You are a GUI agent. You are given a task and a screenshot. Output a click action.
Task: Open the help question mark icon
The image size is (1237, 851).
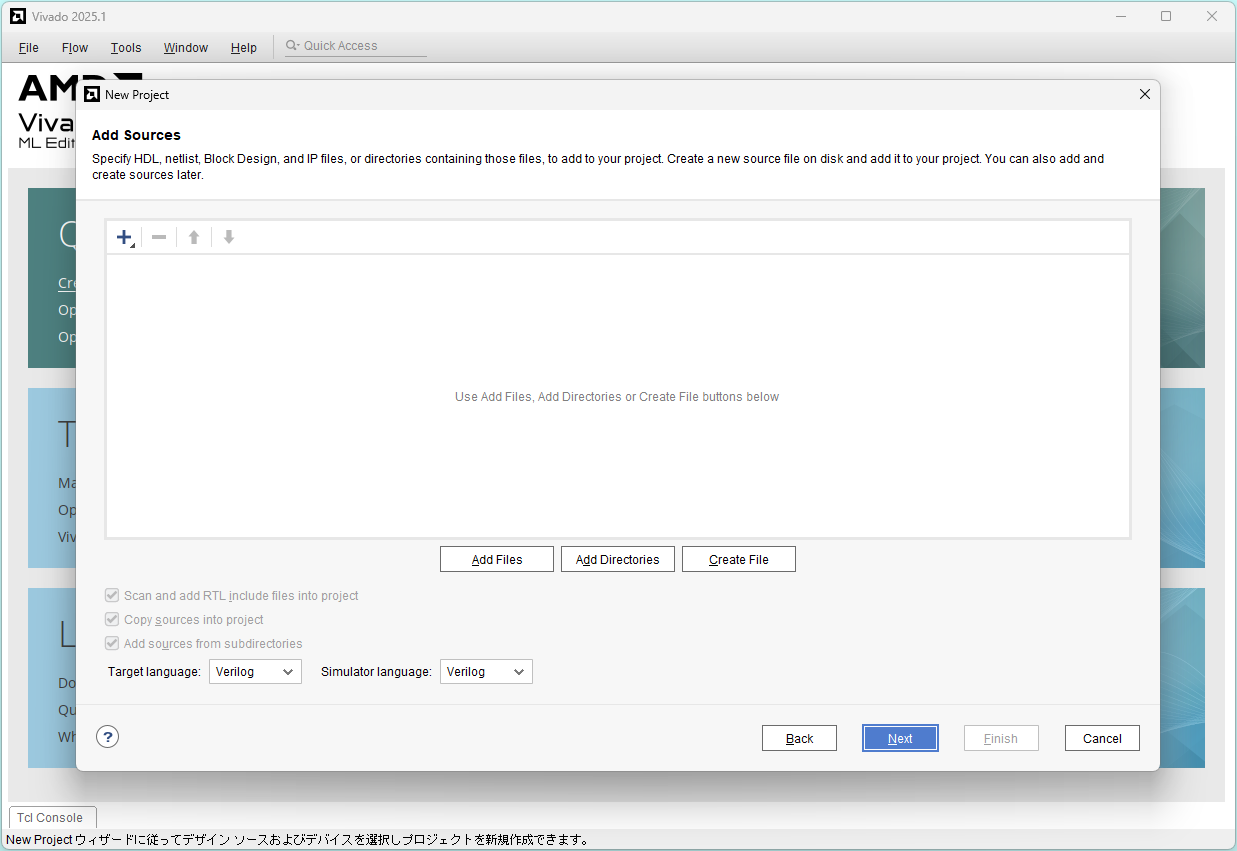(108, 737)
